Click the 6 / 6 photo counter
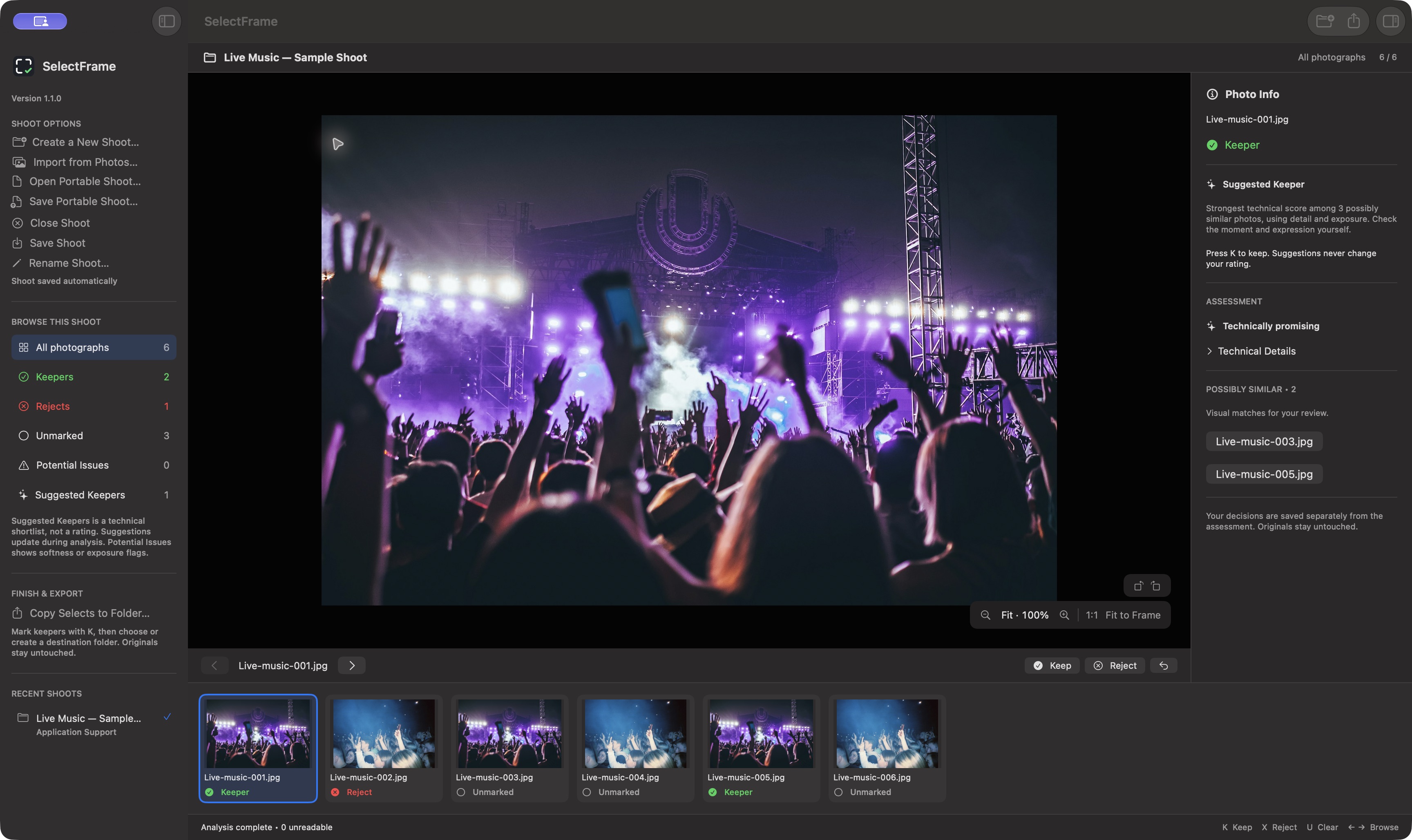The image size is (1412, 840). pyautogui.click(x=1387, y=58)
